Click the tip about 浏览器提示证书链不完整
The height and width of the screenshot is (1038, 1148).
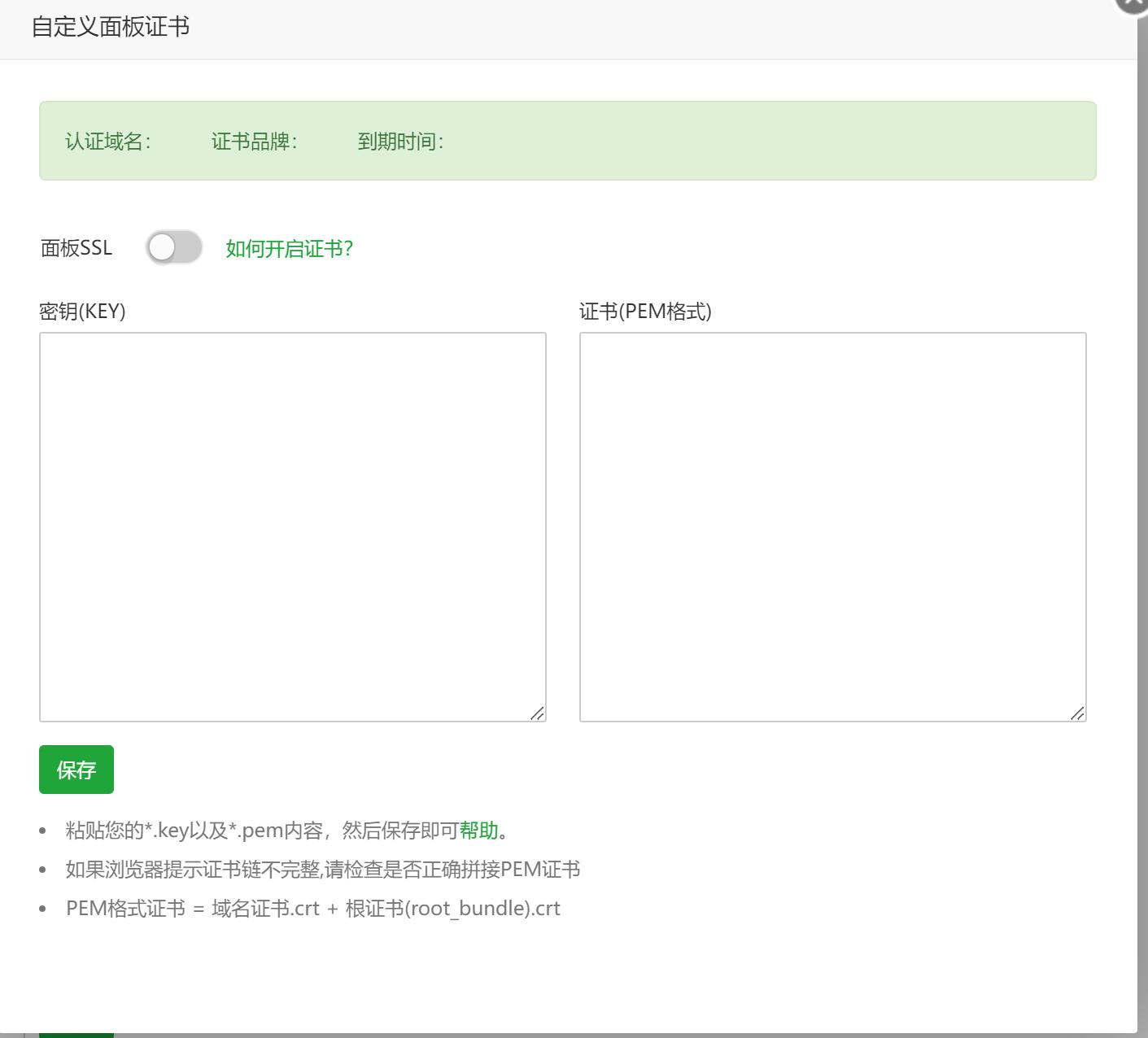323,870
